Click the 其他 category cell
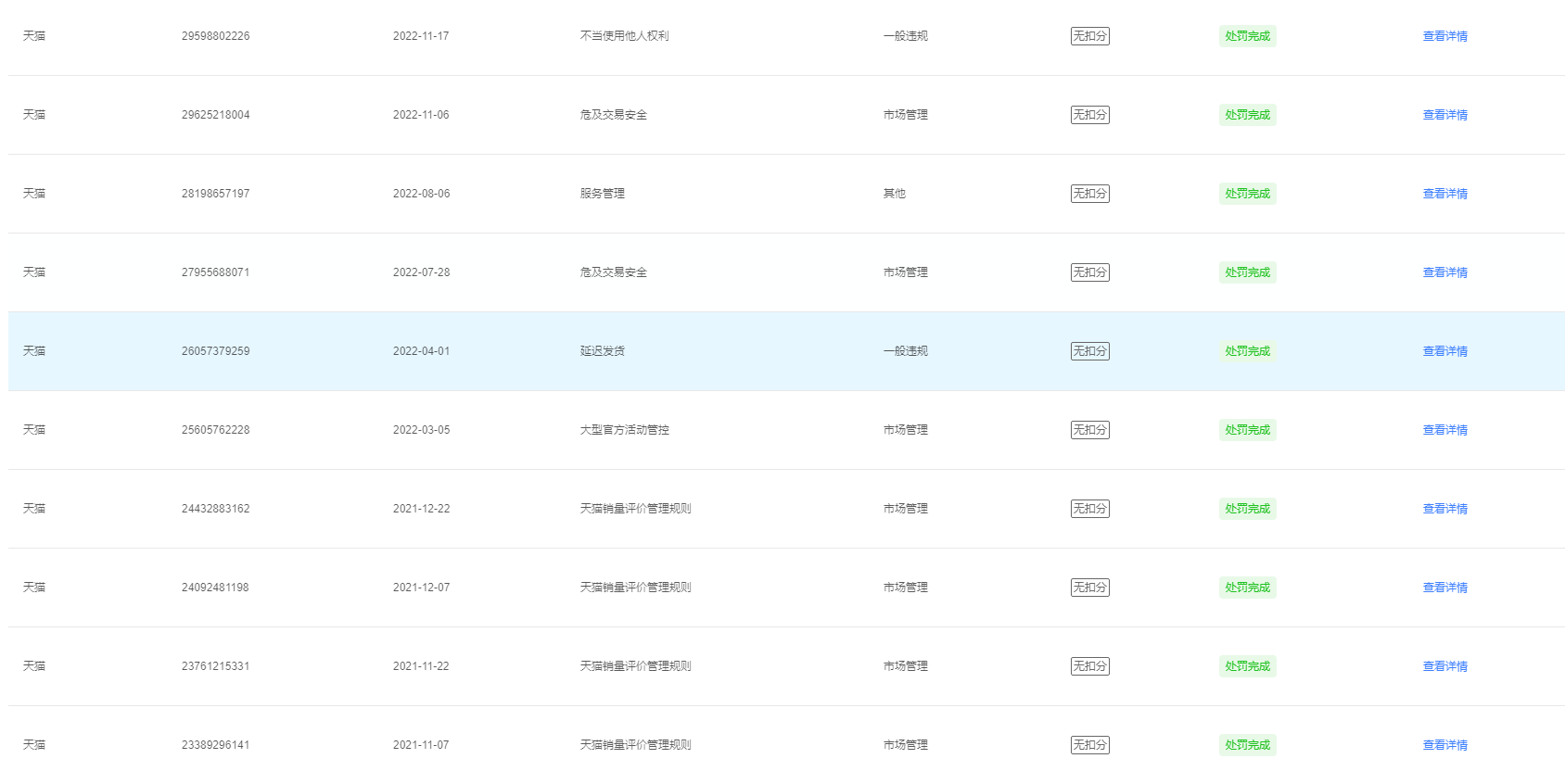 click(894, 194)
